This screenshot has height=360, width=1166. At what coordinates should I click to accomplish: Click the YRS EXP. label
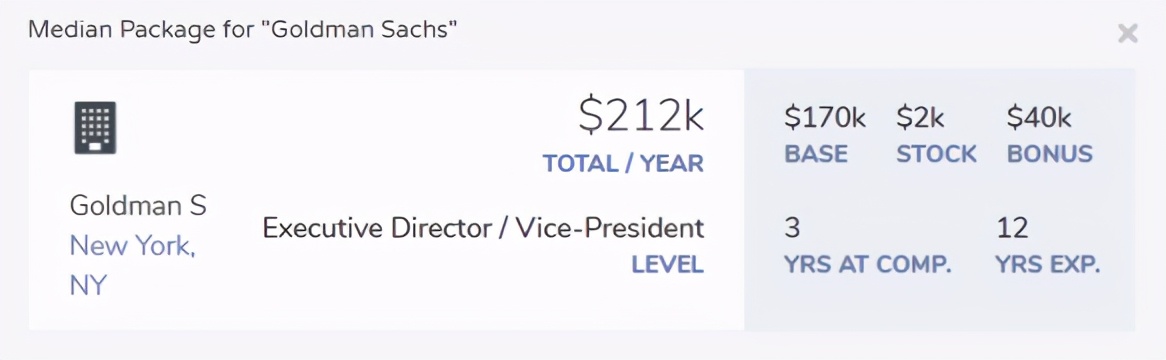tap(1048, 265)
